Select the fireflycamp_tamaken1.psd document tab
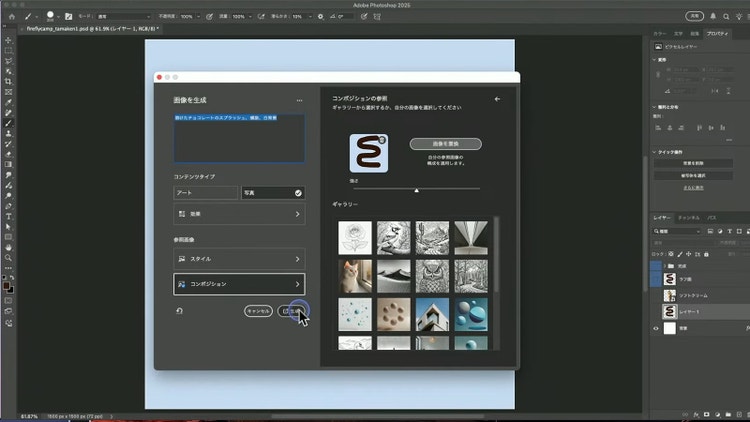The image size is (750, 422). [92, 29]
